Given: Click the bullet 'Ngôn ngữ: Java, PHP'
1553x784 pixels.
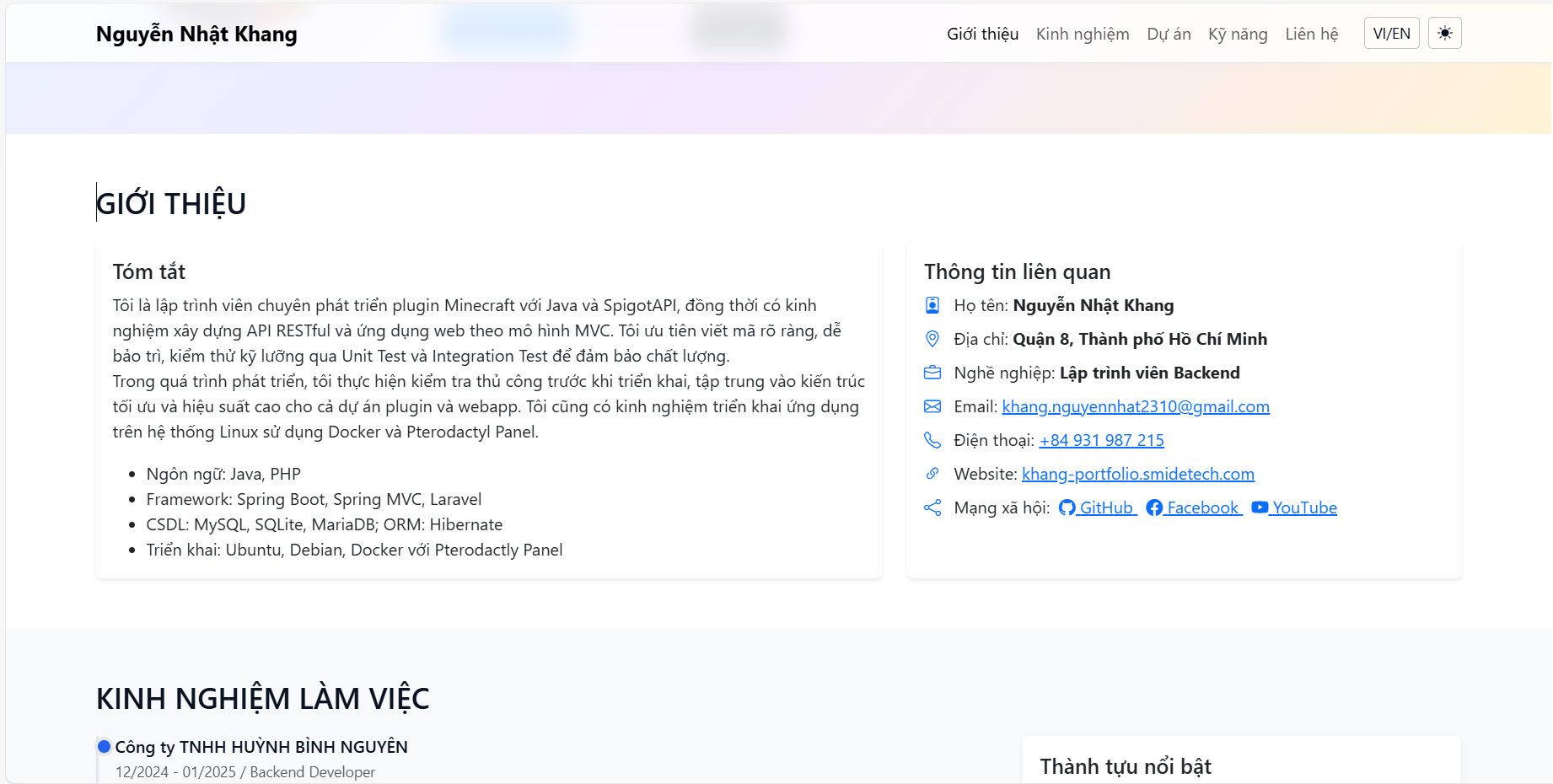Looking at the screenshot, I should coord(223,474).
